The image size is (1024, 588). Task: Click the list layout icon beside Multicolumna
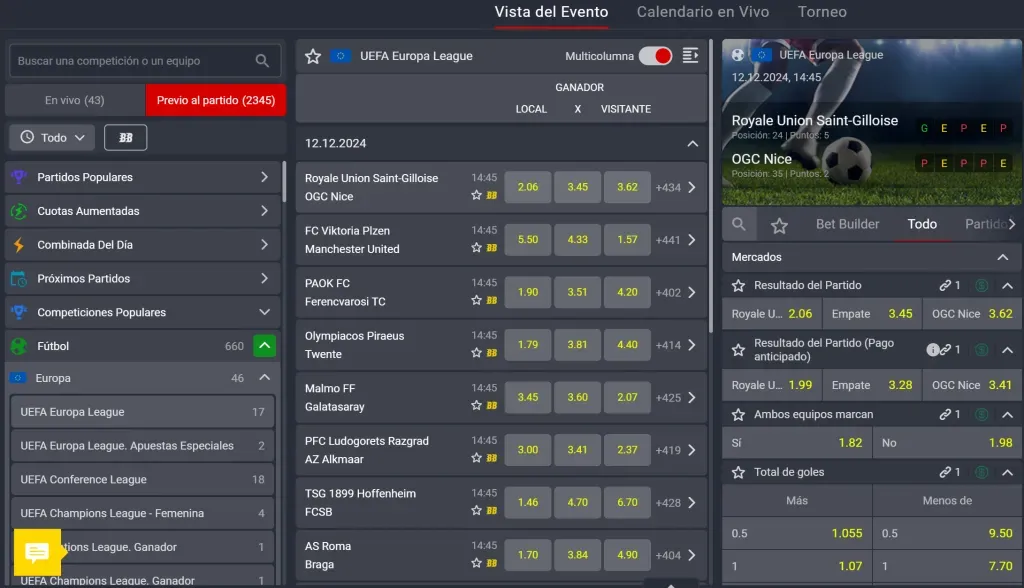[690, 56]
